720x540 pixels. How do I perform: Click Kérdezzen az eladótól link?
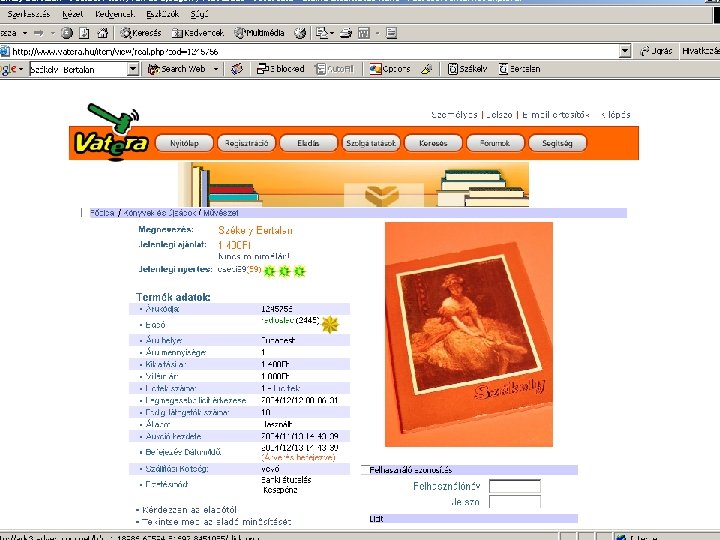click(x=190, y=510)
